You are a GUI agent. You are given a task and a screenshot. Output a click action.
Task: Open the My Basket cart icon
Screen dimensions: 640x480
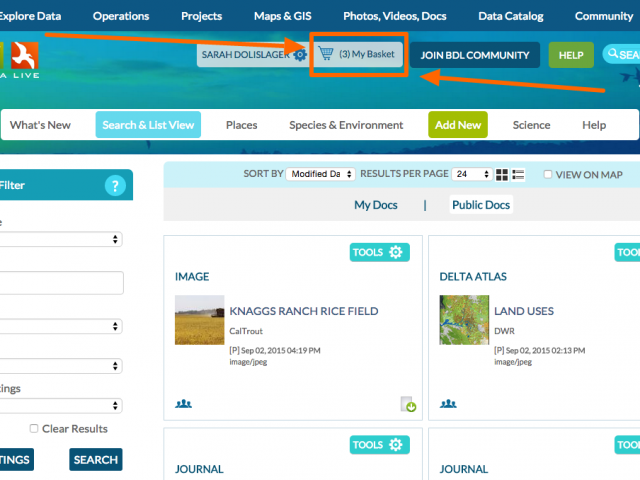point(326,53)
